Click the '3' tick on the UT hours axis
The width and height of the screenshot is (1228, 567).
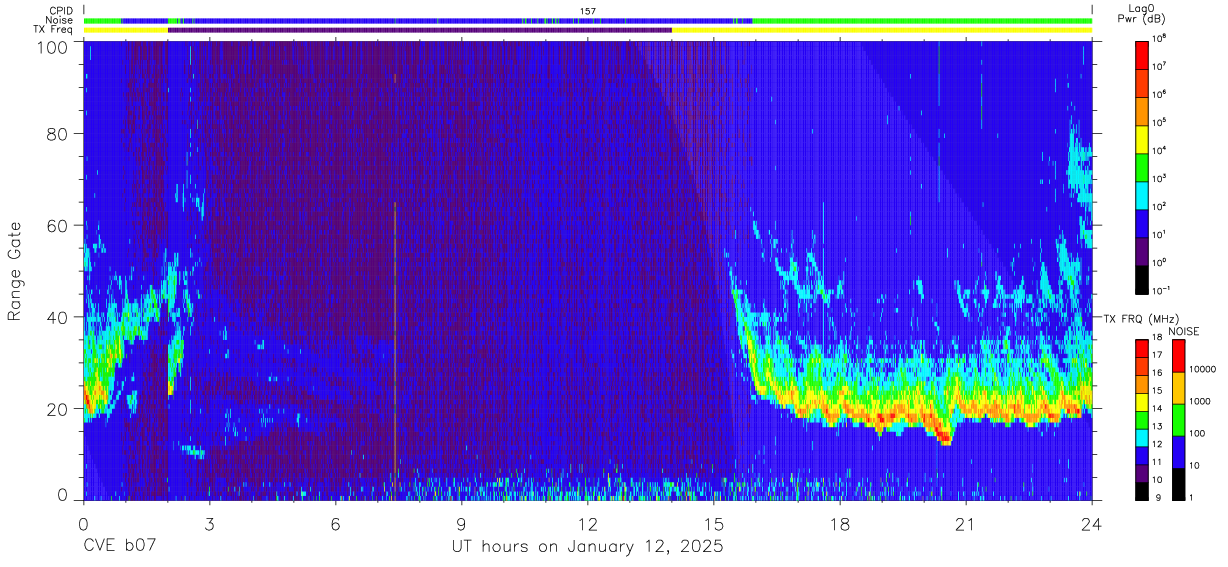(210, 524)
